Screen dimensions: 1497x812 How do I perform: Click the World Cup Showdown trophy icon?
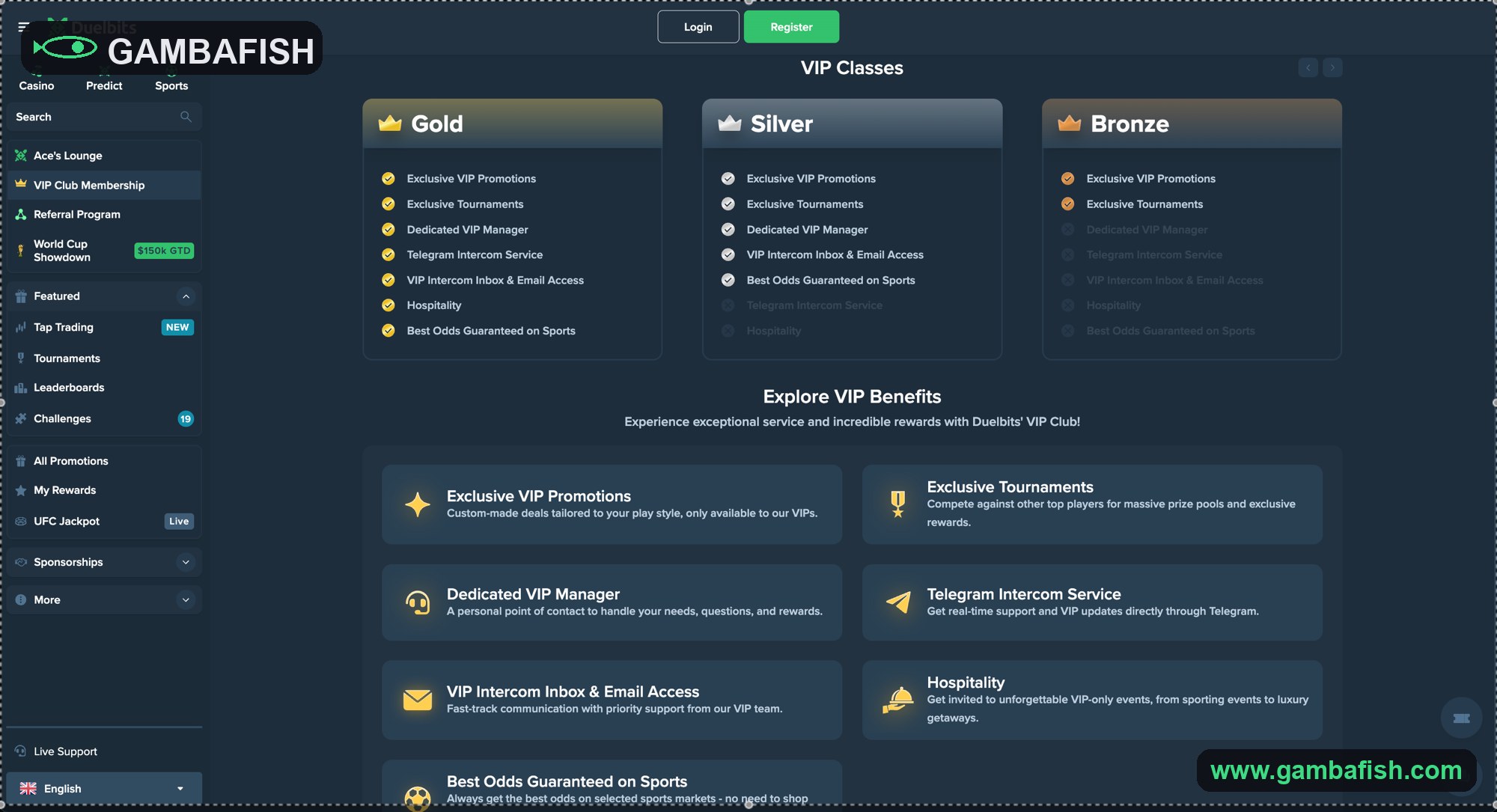tap(21, 251)
